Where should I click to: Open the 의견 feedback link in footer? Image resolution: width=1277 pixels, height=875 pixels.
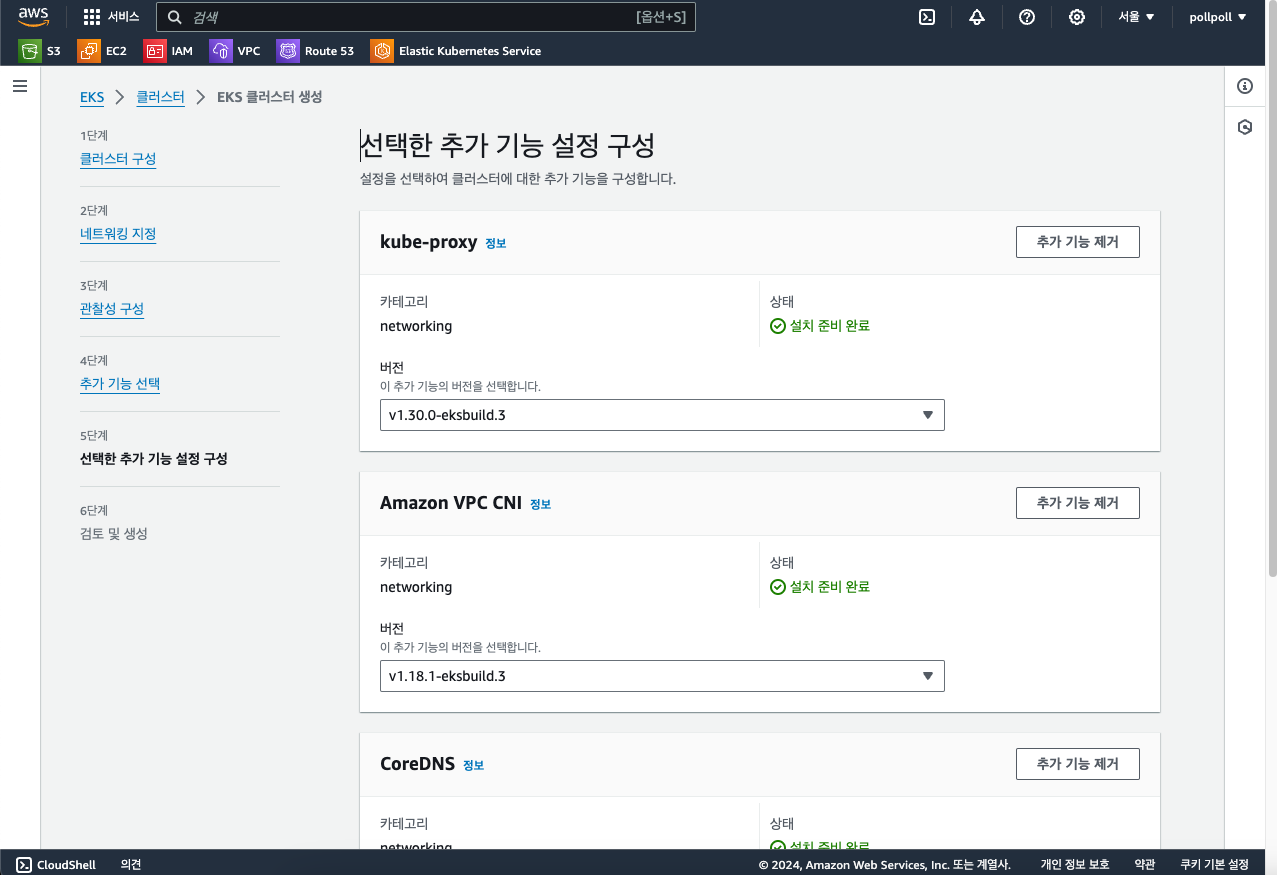(131, 865)
